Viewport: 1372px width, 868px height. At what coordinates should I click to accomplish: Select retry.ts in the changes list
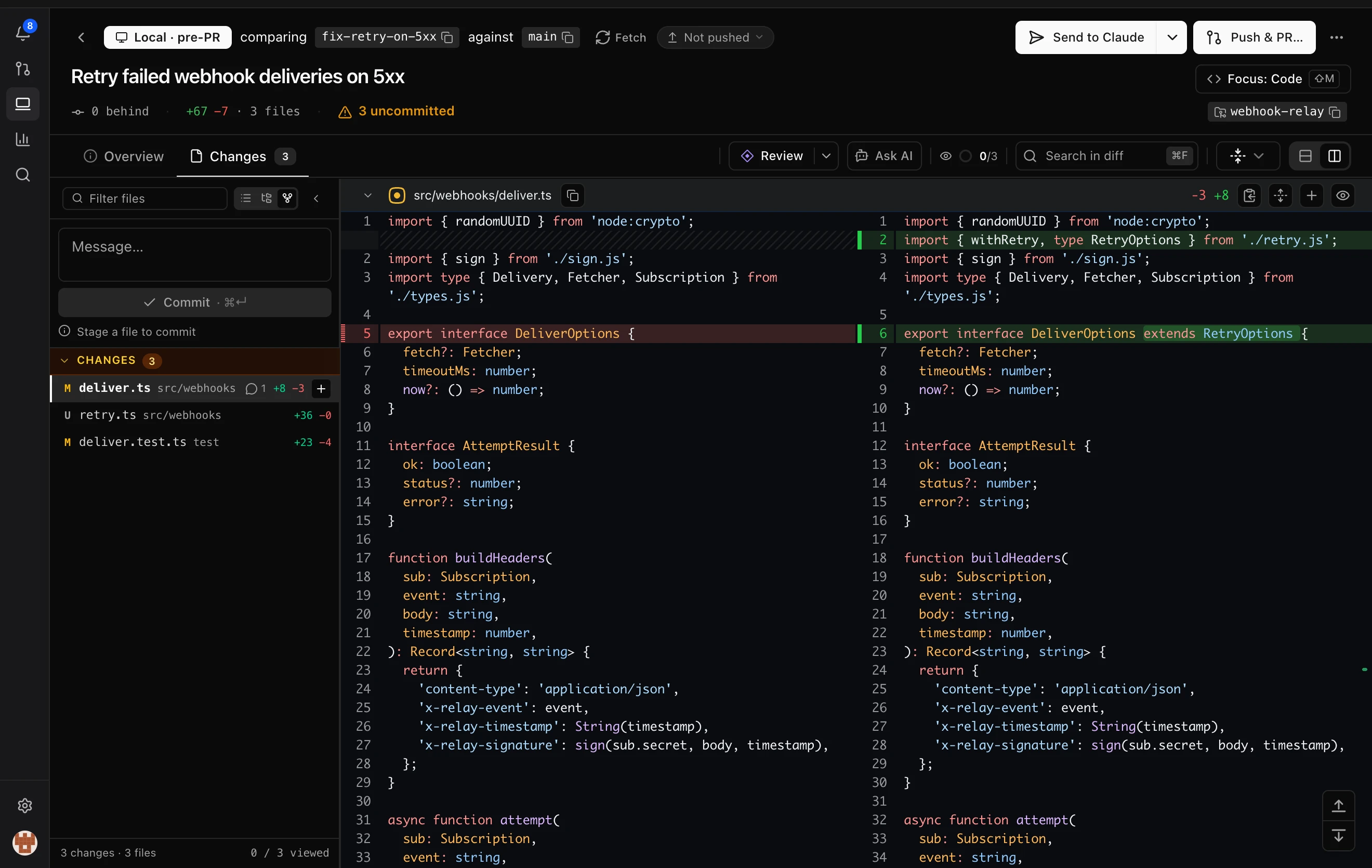195,415
